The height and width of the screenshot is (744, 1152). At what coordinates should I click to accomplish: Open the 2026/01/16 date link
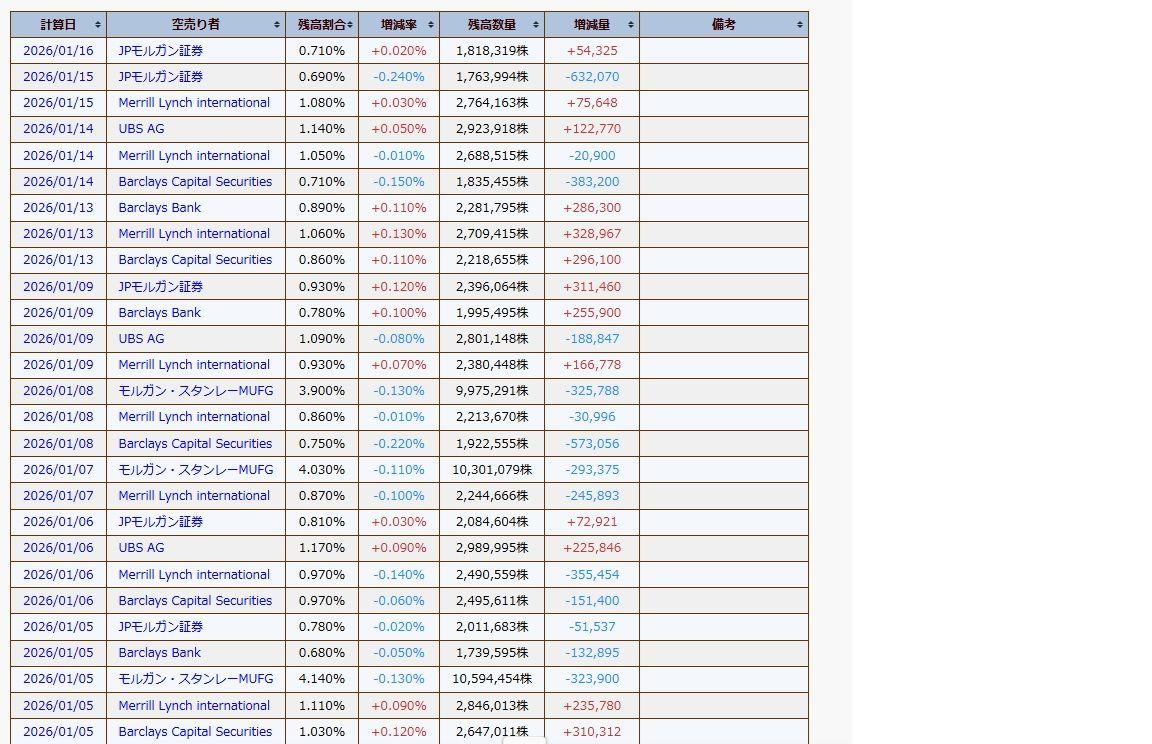[x=58, y=51]
